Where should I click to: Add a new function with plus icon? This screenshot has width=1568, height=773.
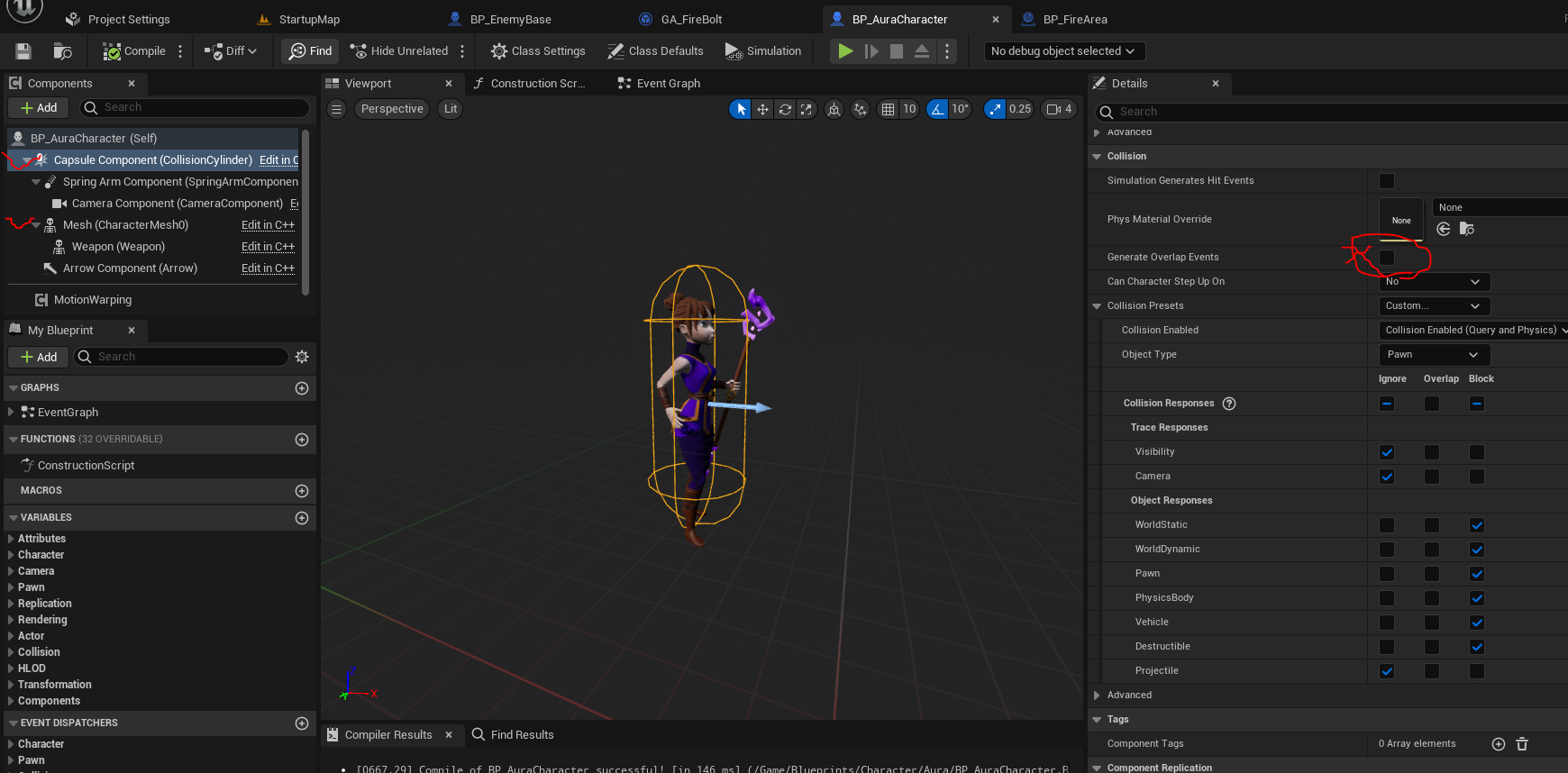point(302,440)
